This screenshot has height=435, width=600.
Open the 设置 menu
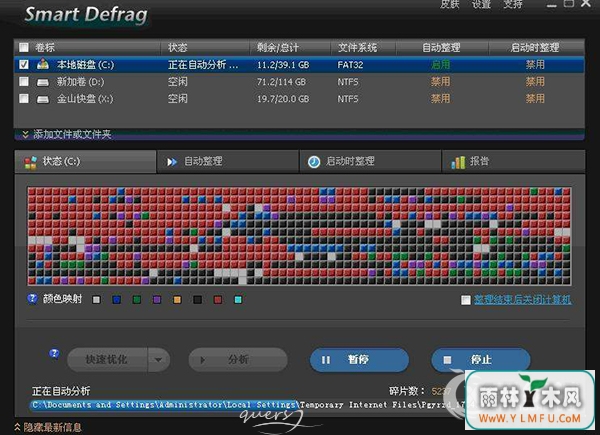pos(481,4)
